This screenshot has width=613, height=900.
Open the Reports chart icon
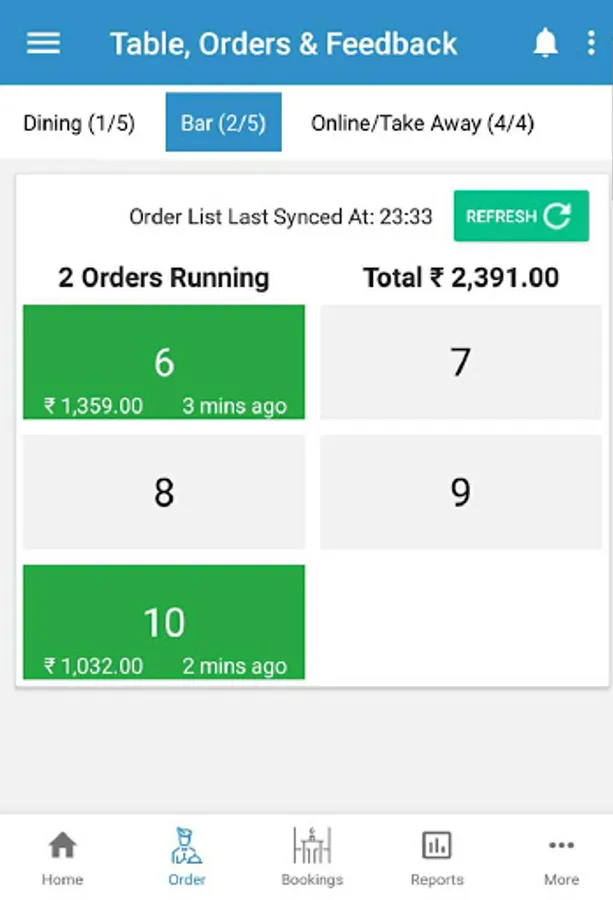pos(437,845)
